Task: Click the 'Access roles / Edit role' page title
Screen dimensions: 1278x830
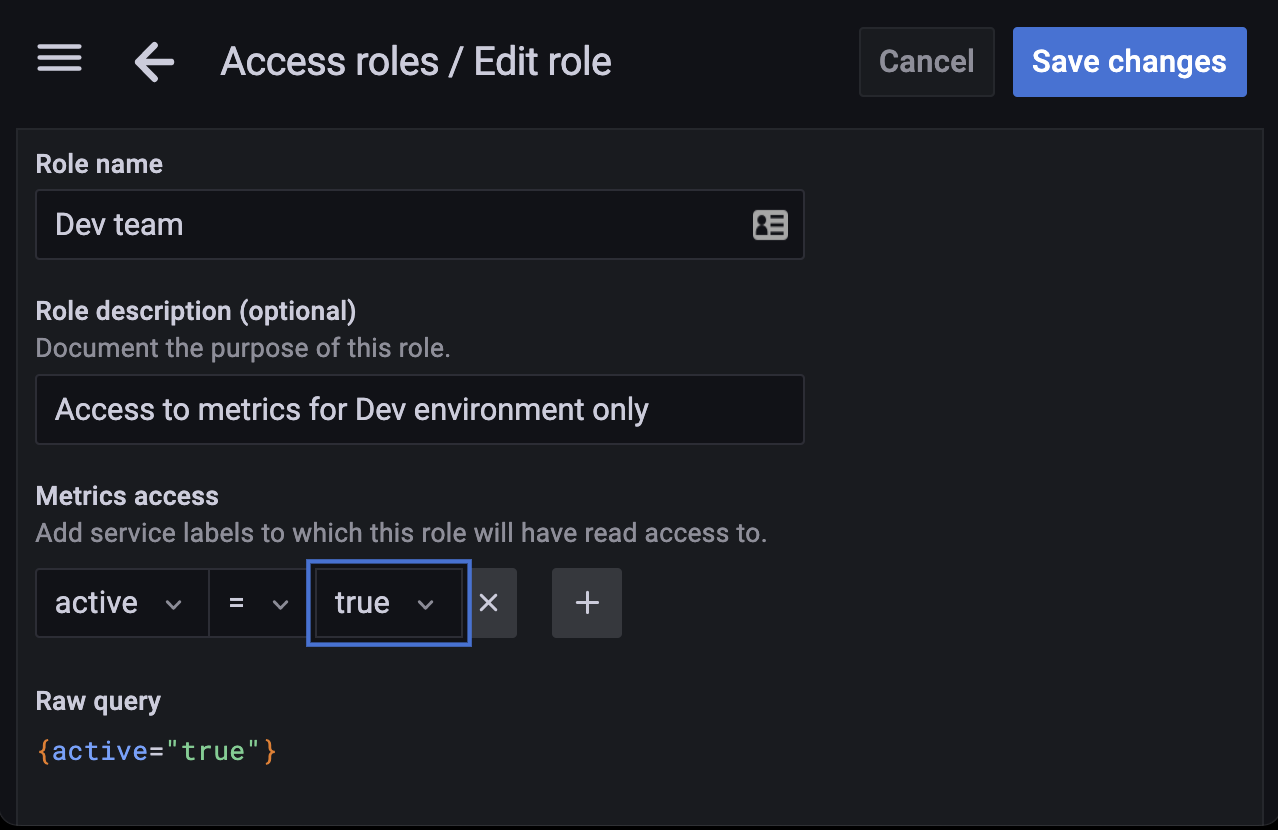Action: coord(416,62)
